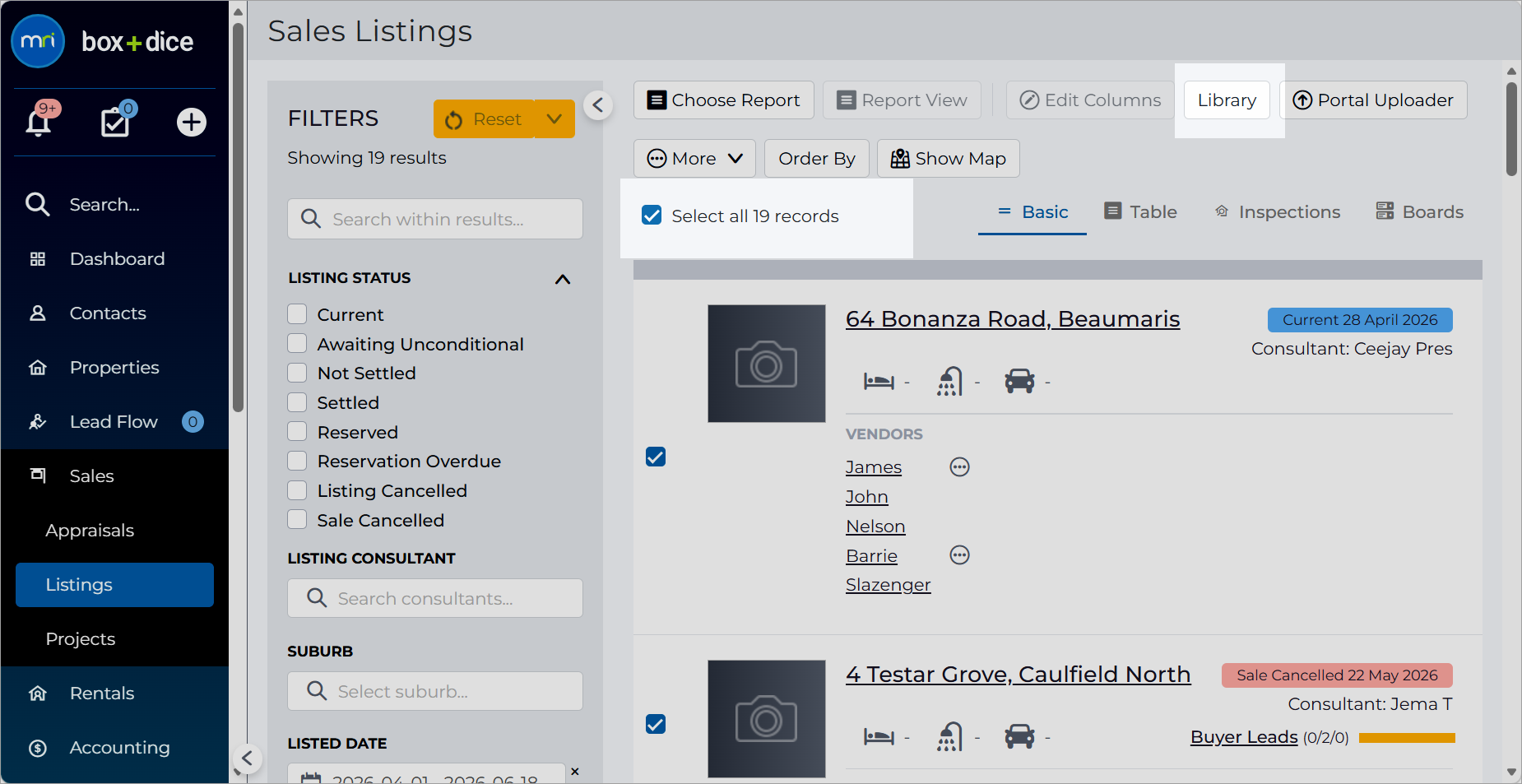This screenshot has width=1522, height=784.
Task: Switch to the Basic view tab
Action: click(x=1032, y=212)
